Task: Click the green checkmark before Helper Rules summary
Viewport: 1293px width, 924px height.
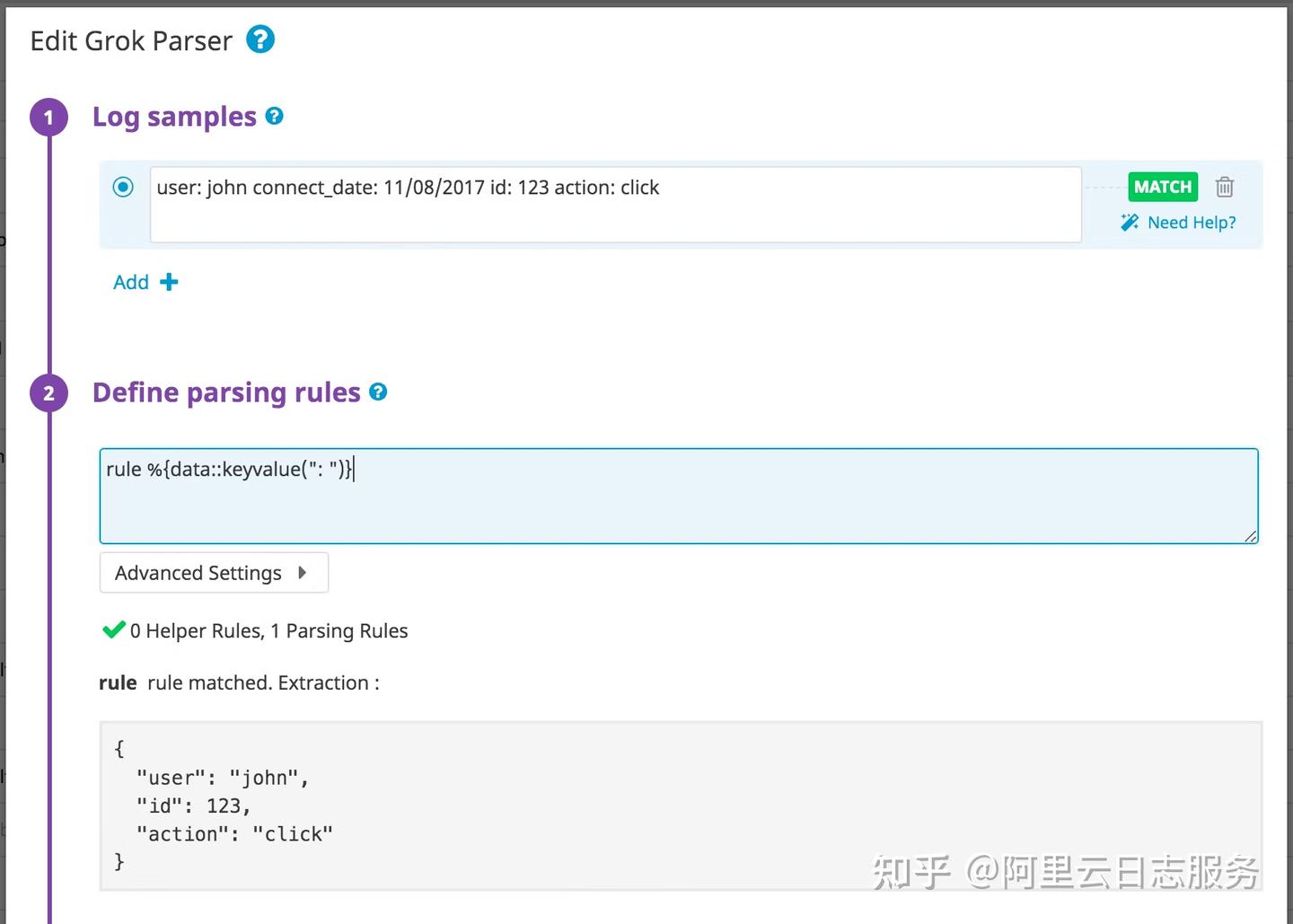Action: click(112, 629)
